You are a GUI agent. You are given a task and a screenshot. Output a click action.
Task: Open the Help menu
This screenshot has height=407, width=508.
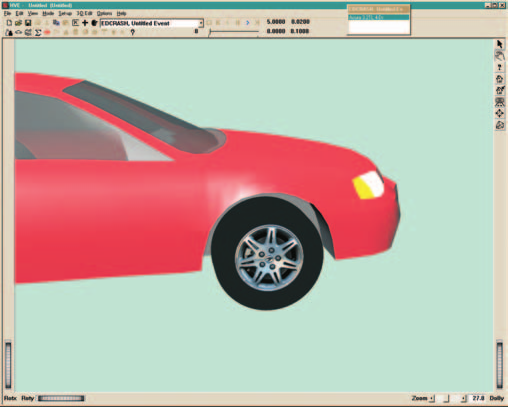121,13
